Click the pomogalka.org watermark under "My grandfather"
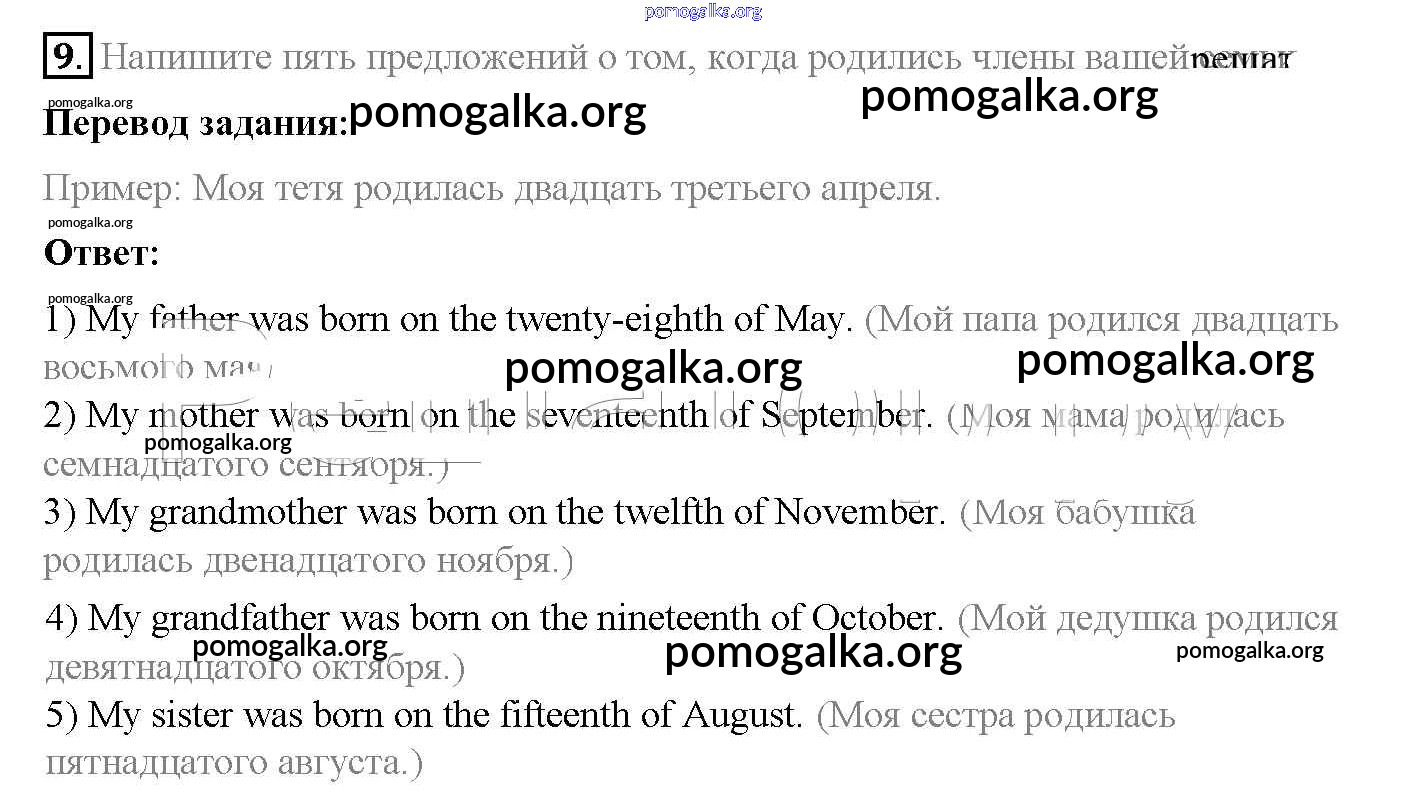Image resolution: width=1405 pixels, height=797 pixels. [x=289, y=646]
